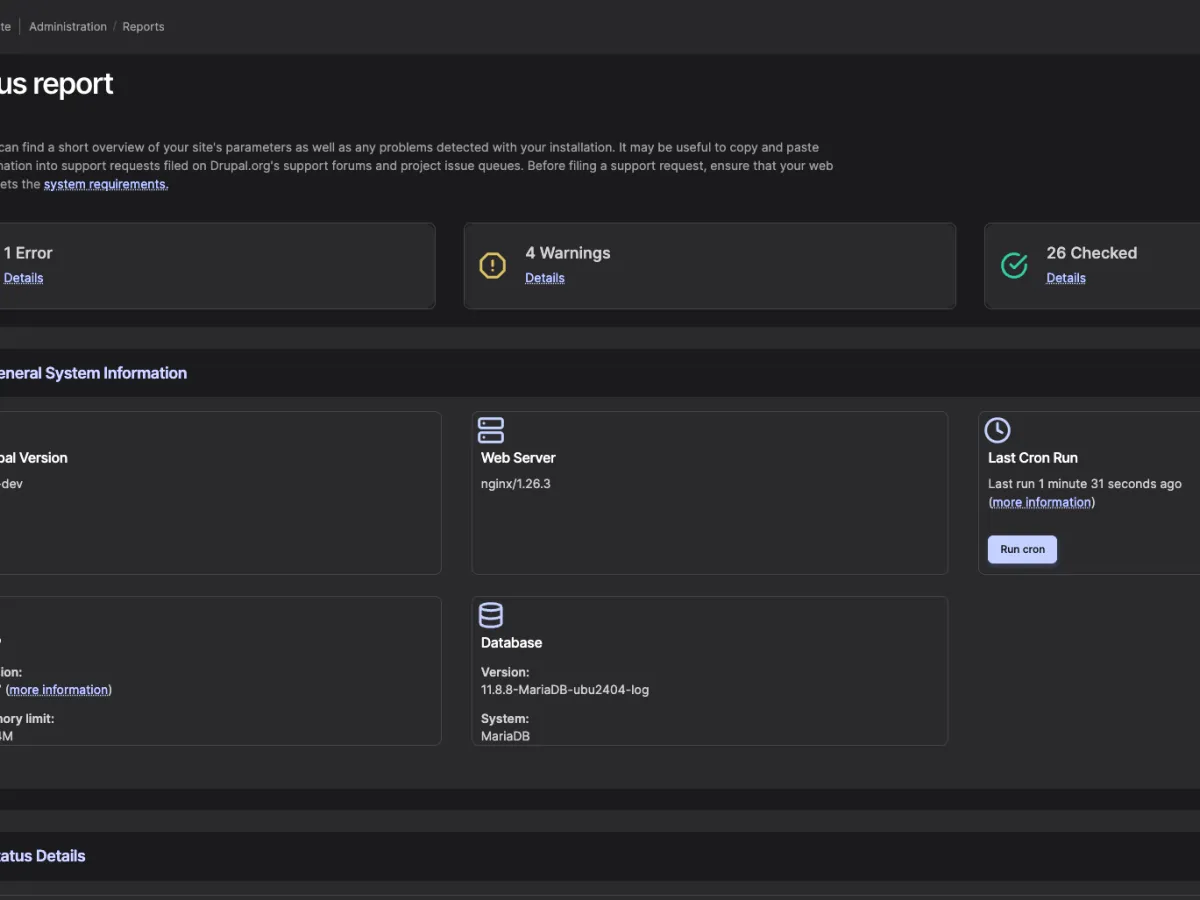This screenshot has height=900, width=1200.
Task: Click the database cylinder icon above Database
Action: (x=491, y=615)
